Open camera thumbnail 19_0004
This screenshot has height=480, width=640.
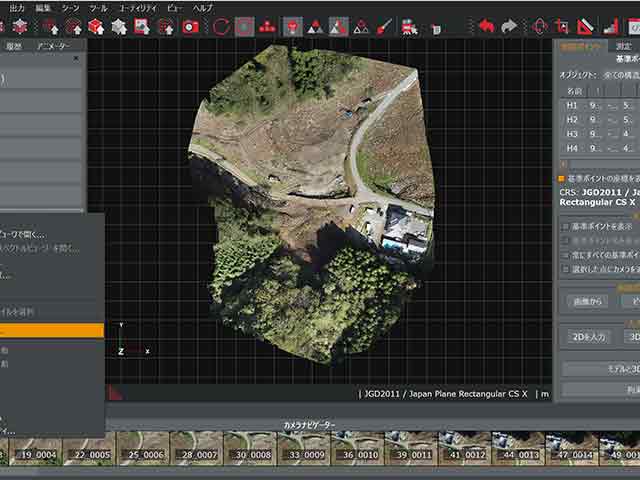(36, 448)
